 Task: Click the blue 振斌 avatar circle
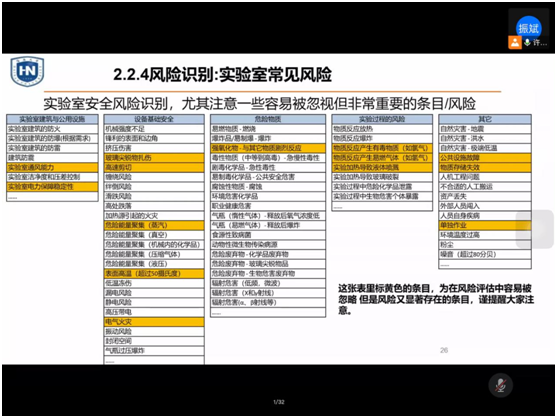point(529,28)
